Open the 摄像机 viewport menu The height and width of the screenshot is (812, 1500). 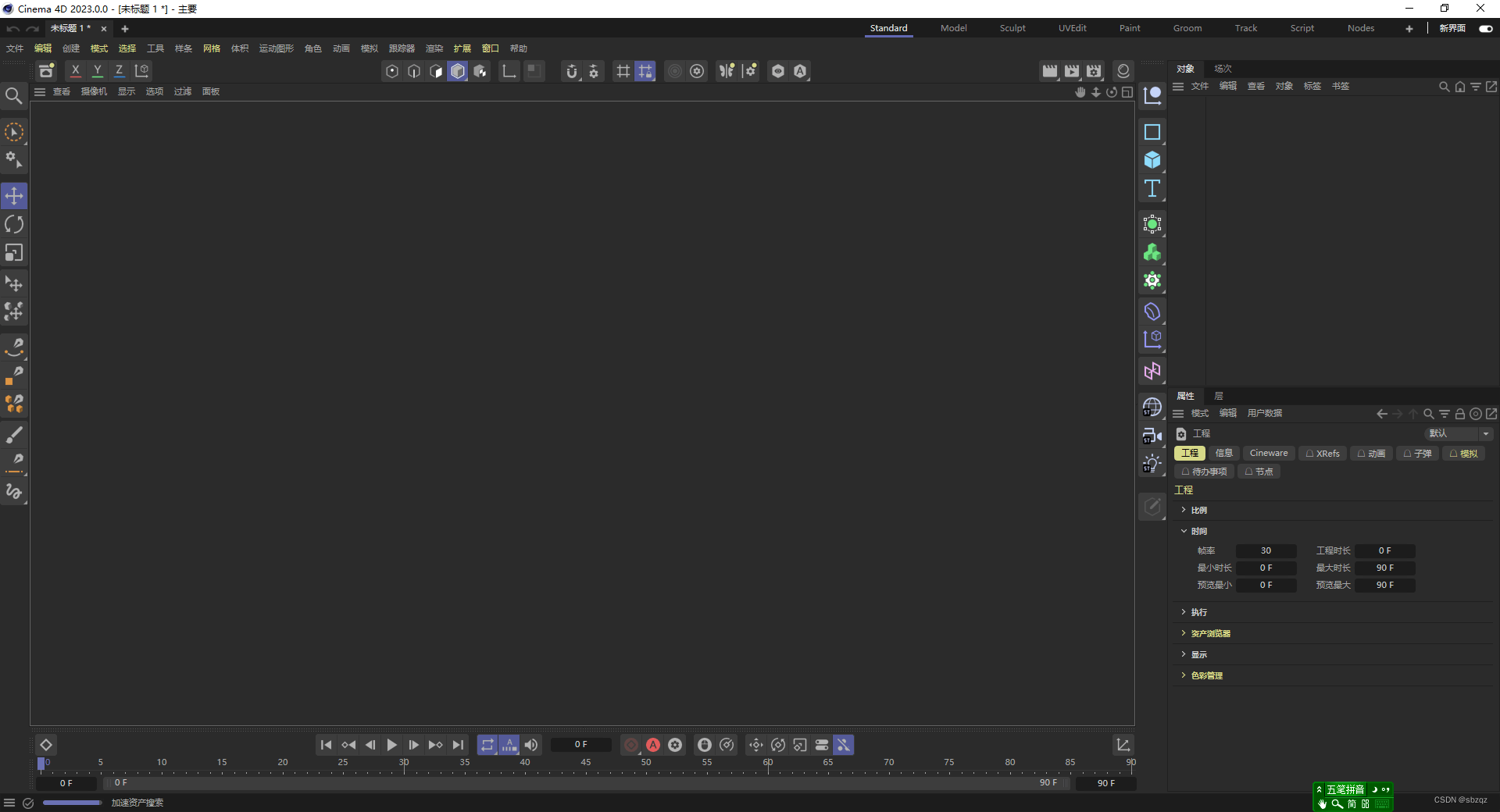point(94,91)
